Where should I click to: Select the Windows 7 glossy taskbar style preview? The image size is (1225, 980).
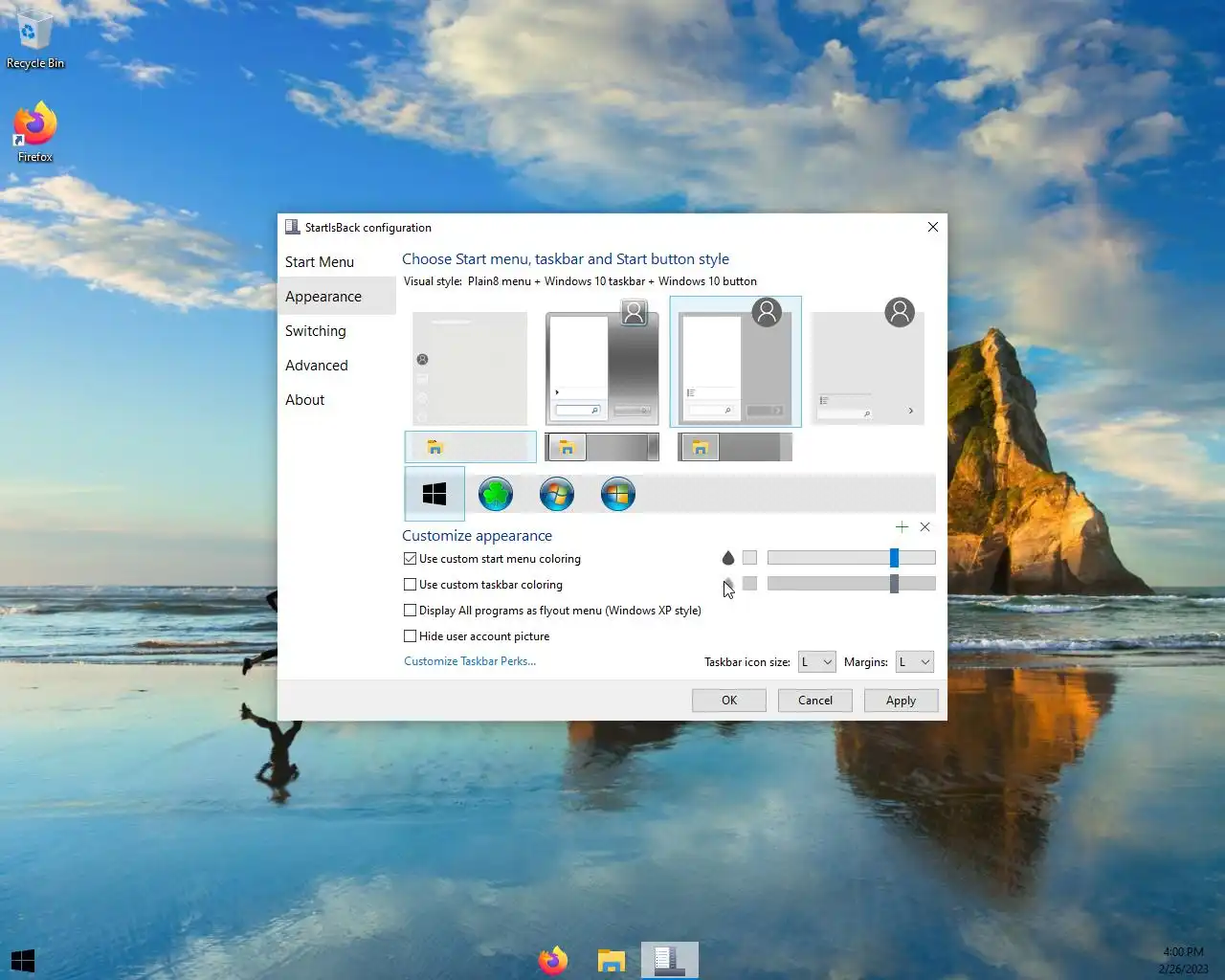[602, 447]
